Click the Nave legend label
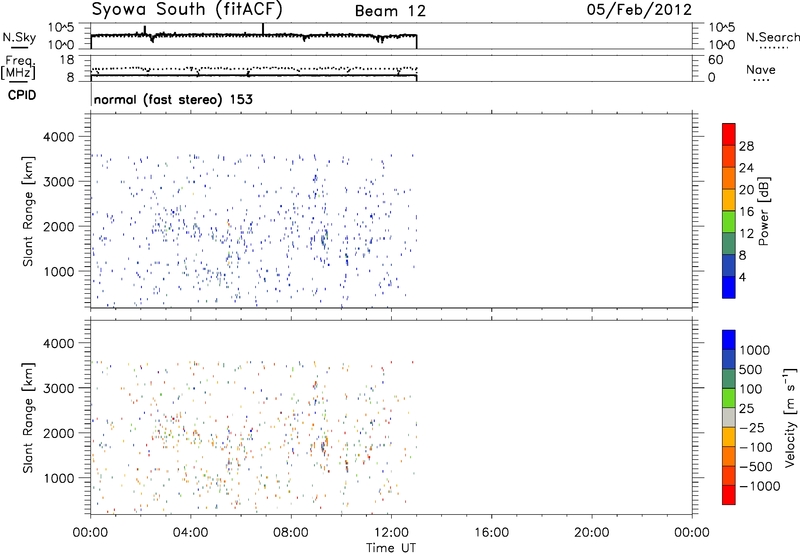This screenshot has height=554, width=800. (x=761, y=70)
